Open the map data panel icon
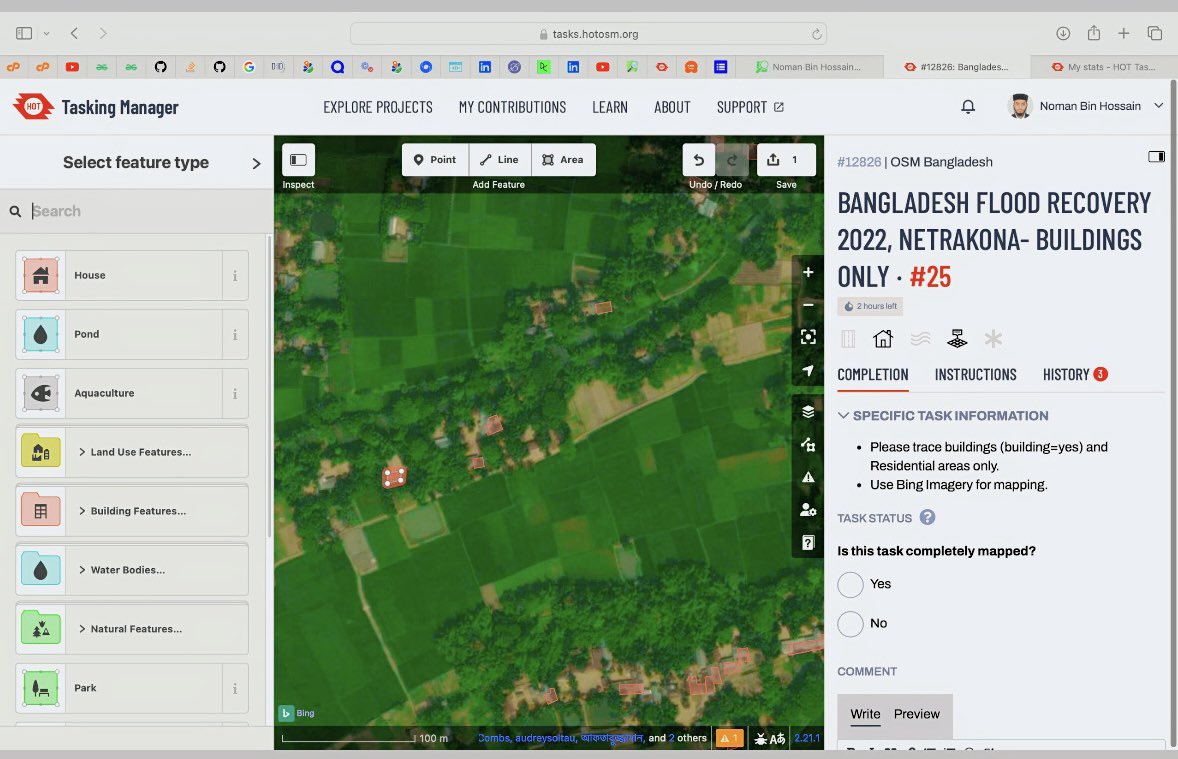 808,444
